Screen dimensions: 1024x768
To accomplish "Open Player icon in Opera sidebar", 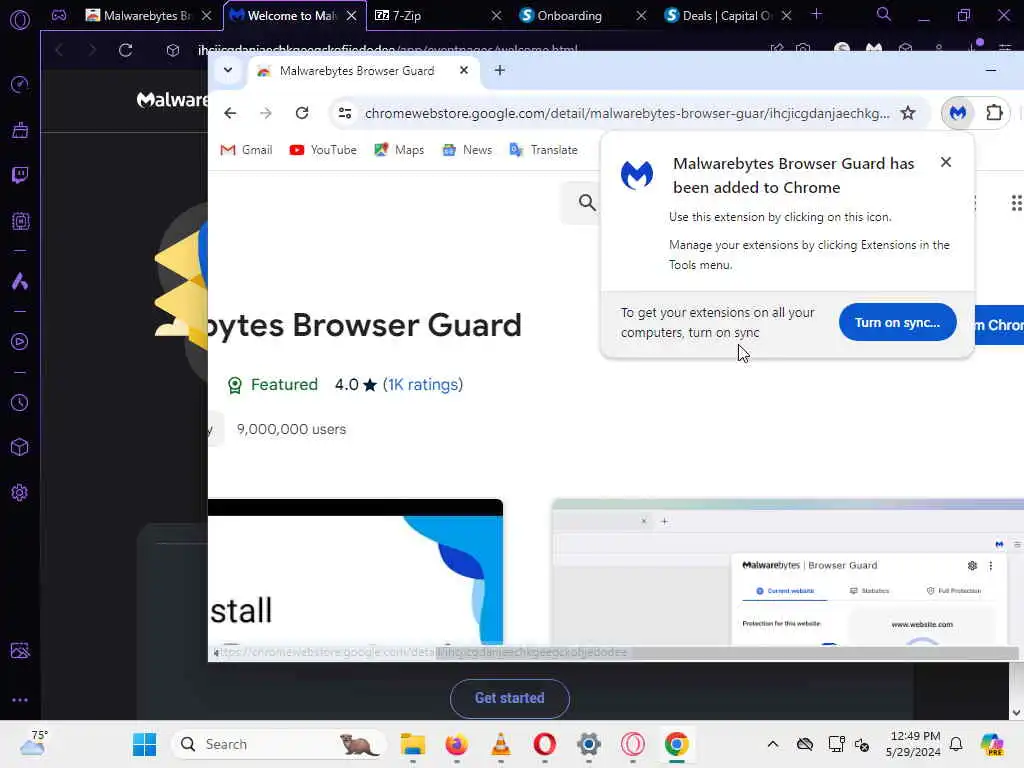I will 20,342.
